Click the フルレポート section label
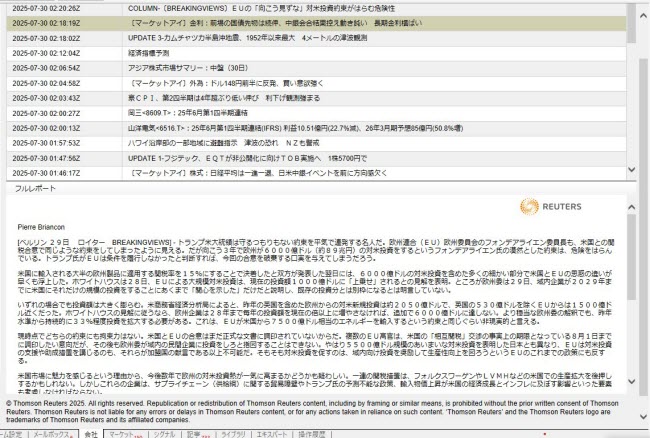This screenshot has width=650, height=438. 35,189
